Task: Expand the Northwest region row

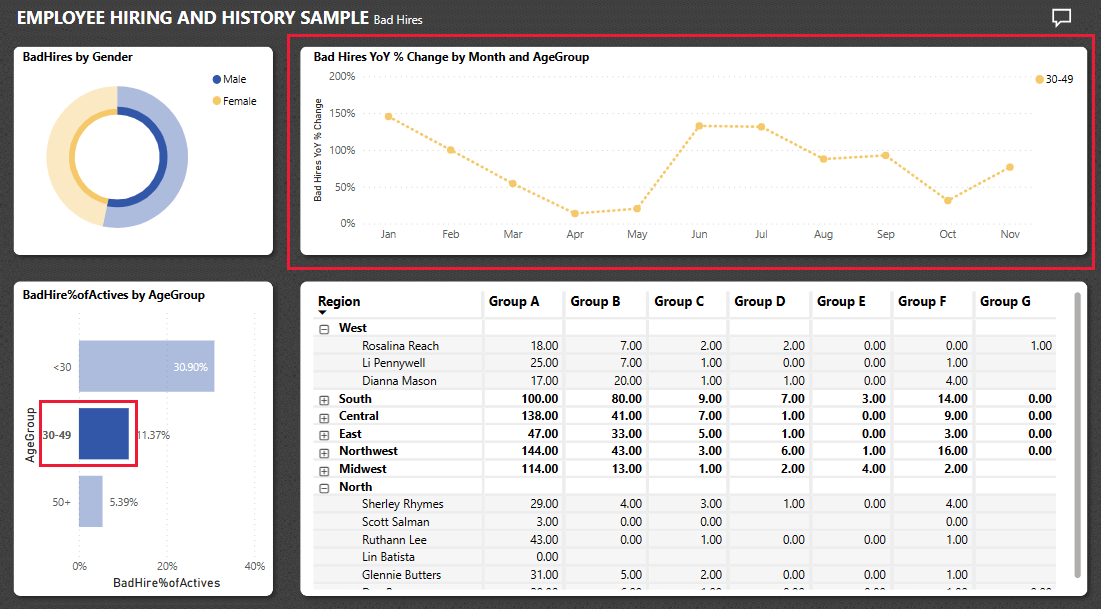Action: pos(323,452)
